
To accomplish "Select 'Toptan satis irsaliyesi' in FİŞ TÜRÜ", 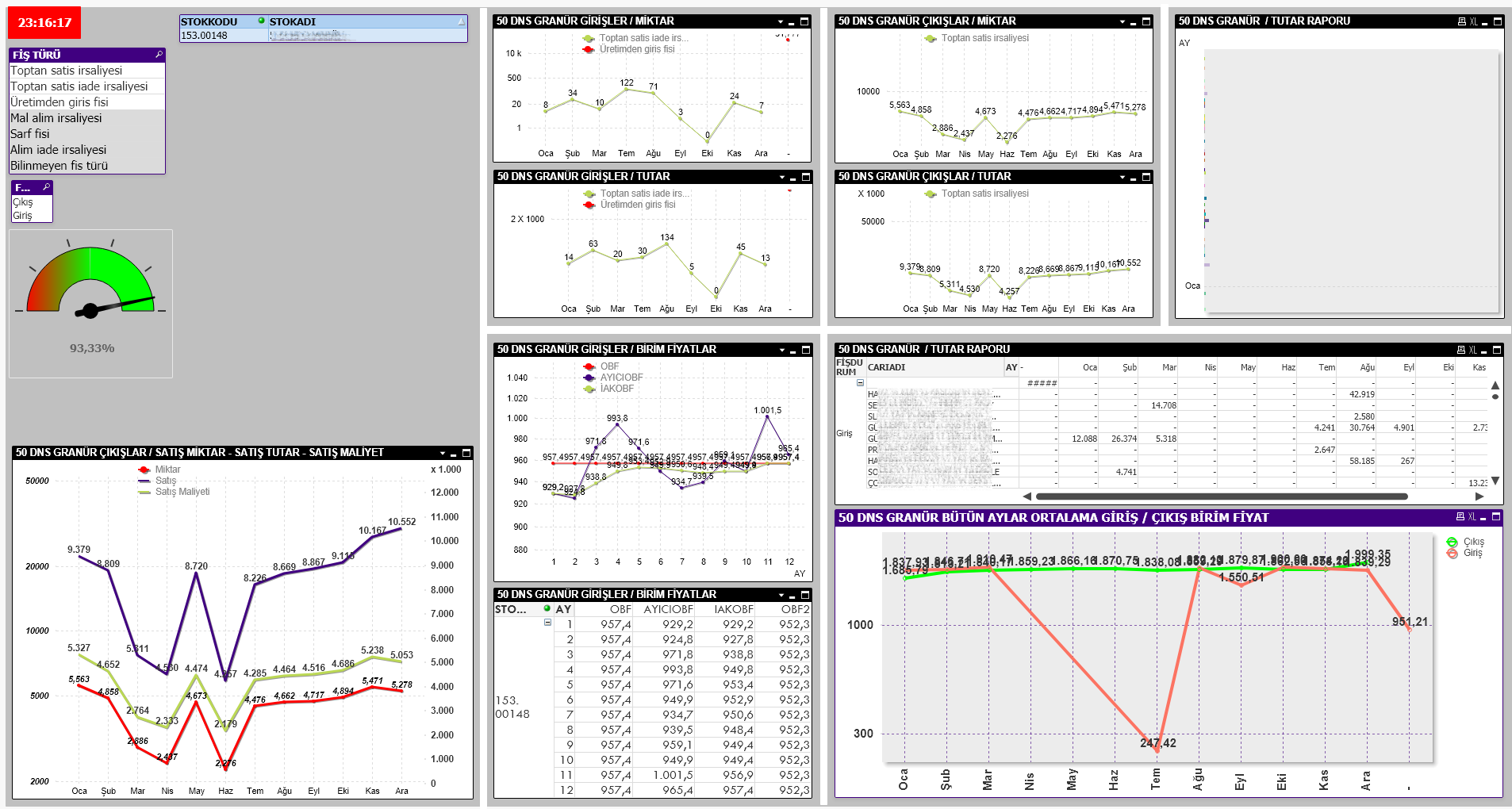I will coord(66,71).
